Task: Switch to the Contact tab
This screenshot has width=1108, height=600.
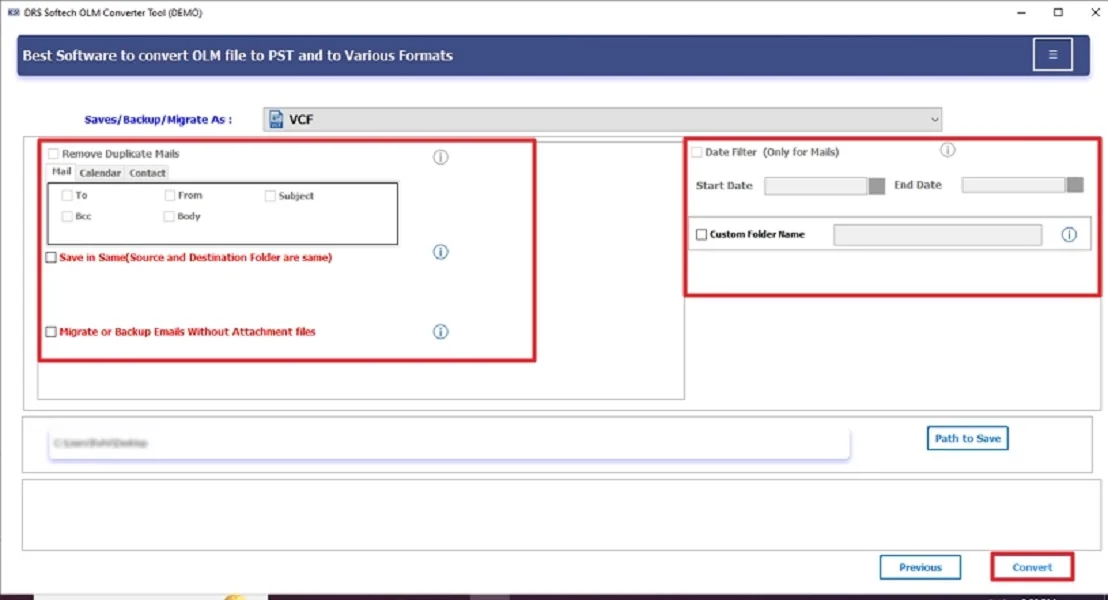Action: click(x=147, y=172)
